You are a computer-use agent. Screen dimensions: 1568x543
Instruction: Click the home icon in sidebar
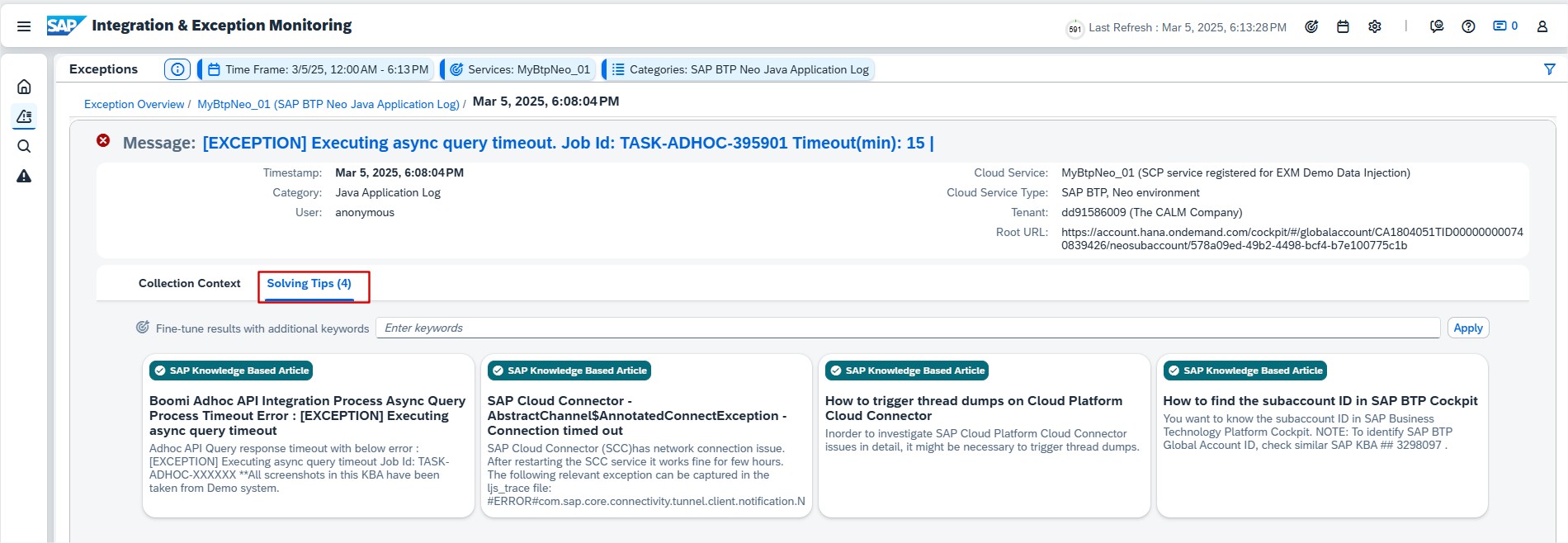pos(24,87)
